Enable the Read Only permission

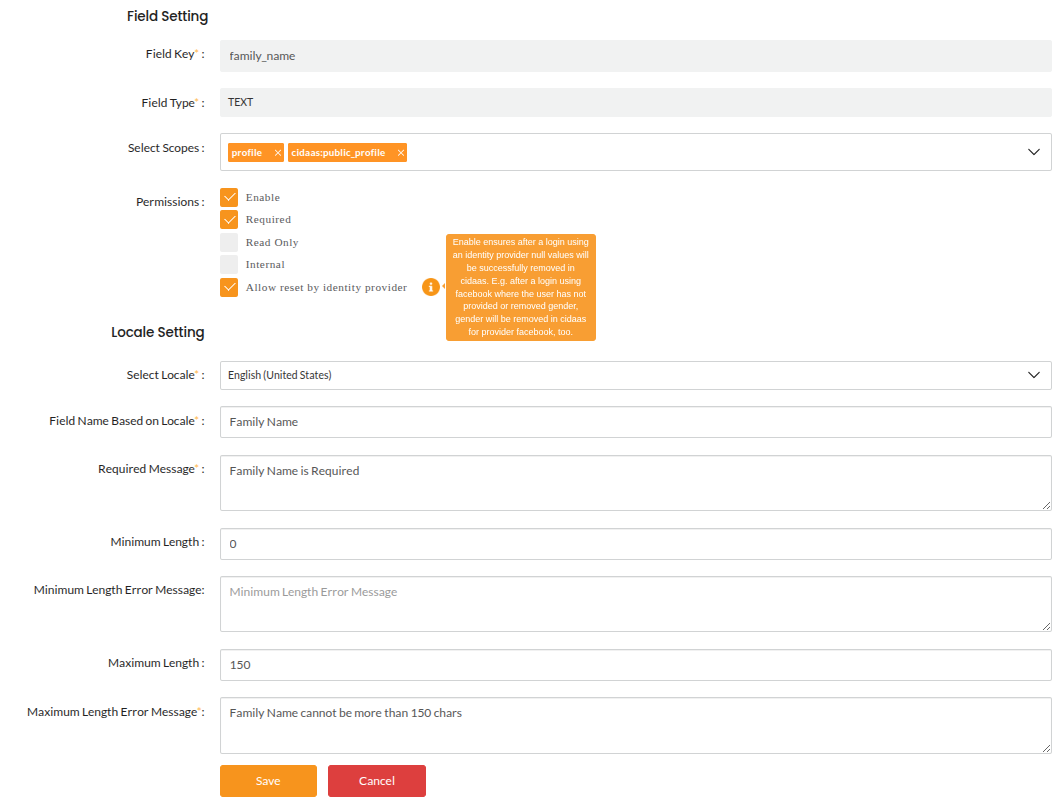[229, 242]
